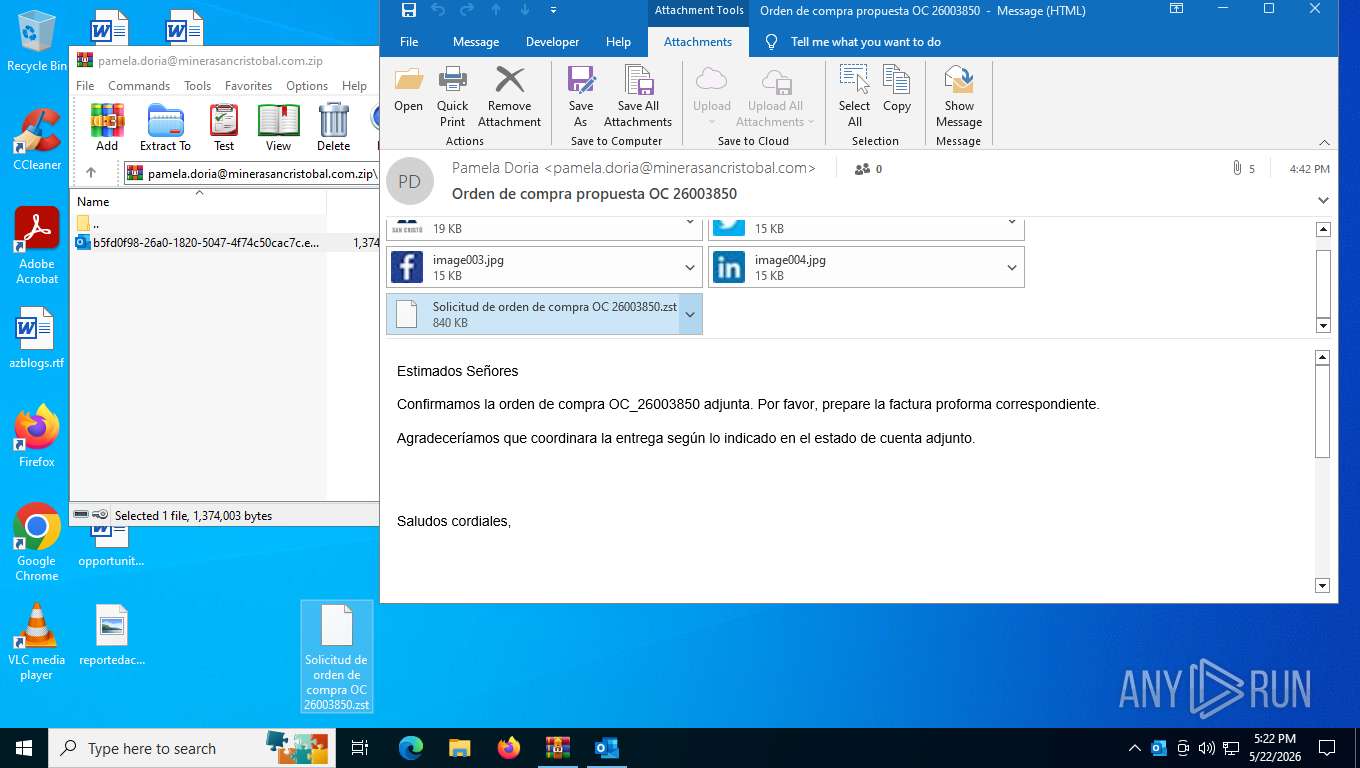
Task: Select the CCleaner desktop shortcut
Action: tap(37, 139)
